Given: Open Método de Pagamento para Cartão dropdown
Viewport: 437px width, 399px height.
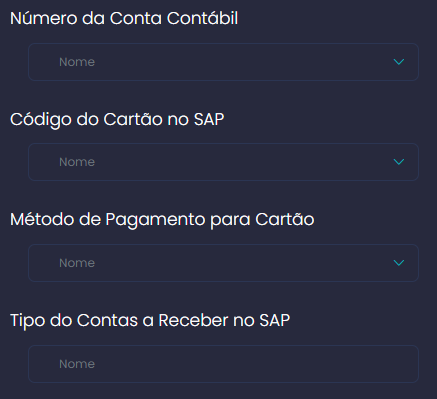Looking at the screenshot, I should (223, 263).
